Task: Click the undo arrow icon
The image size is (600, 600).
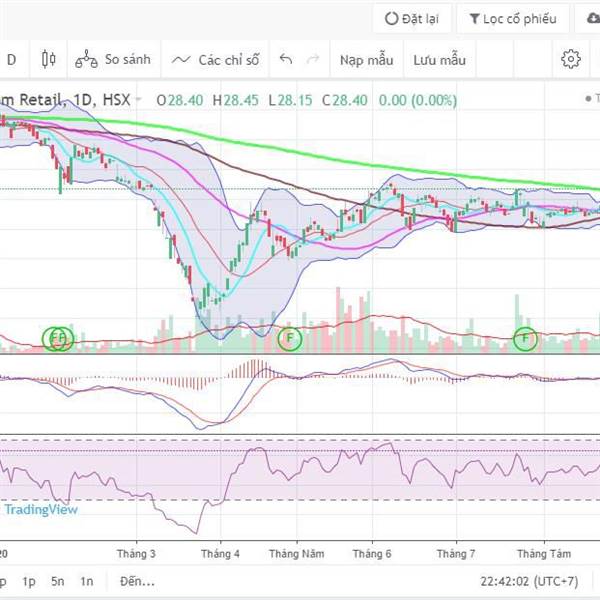Action: pos(286,59)
